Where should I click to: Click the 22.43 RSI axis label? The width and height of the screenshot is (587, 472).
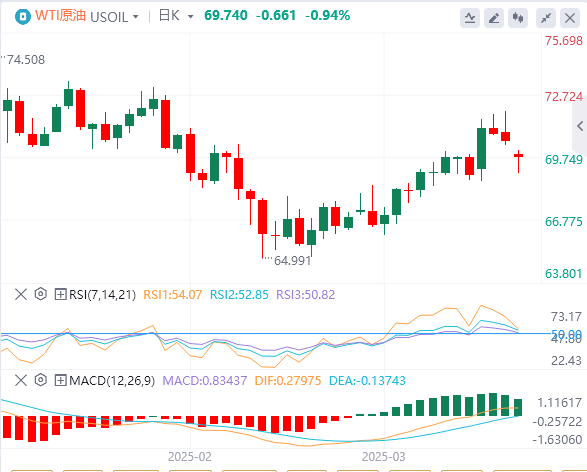tap(566, 361)
